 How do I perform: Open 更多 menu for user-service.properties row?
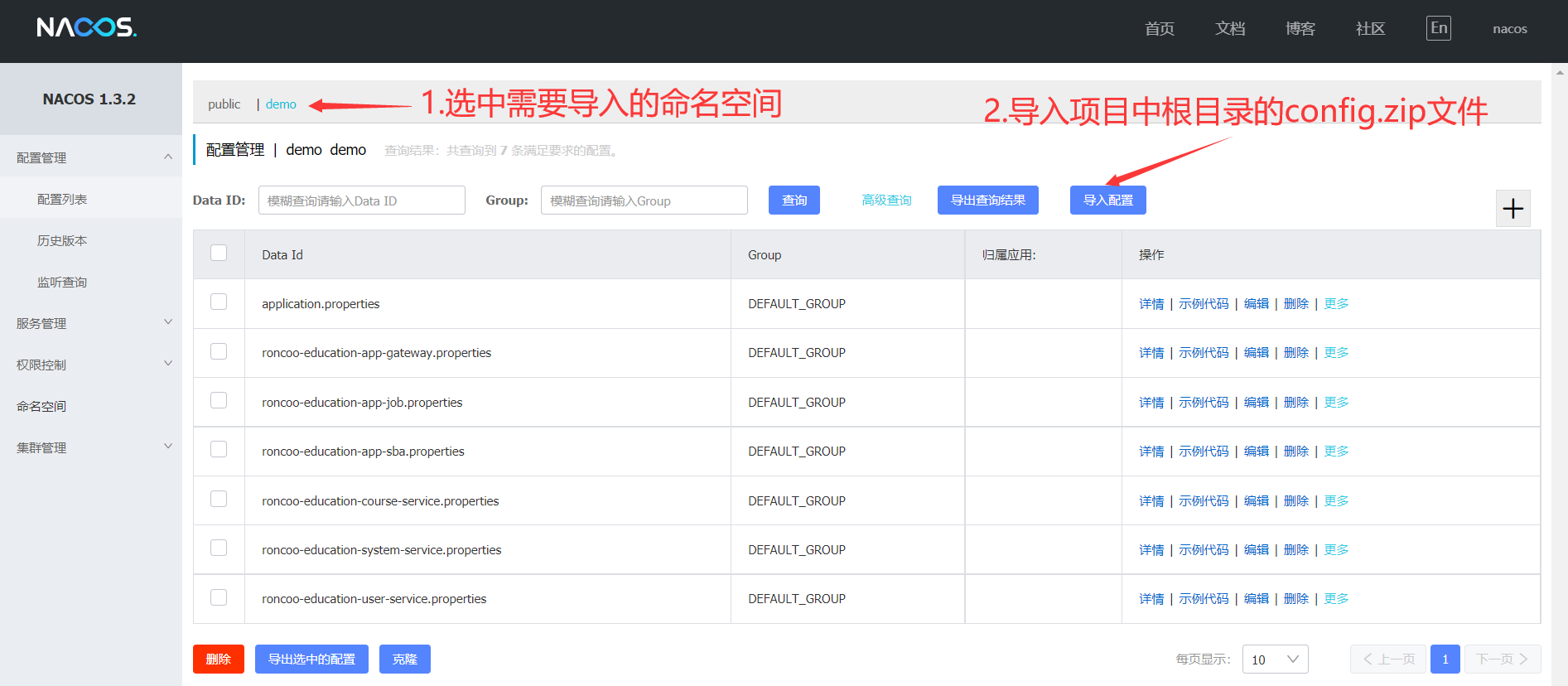(x=1336, y=599)
